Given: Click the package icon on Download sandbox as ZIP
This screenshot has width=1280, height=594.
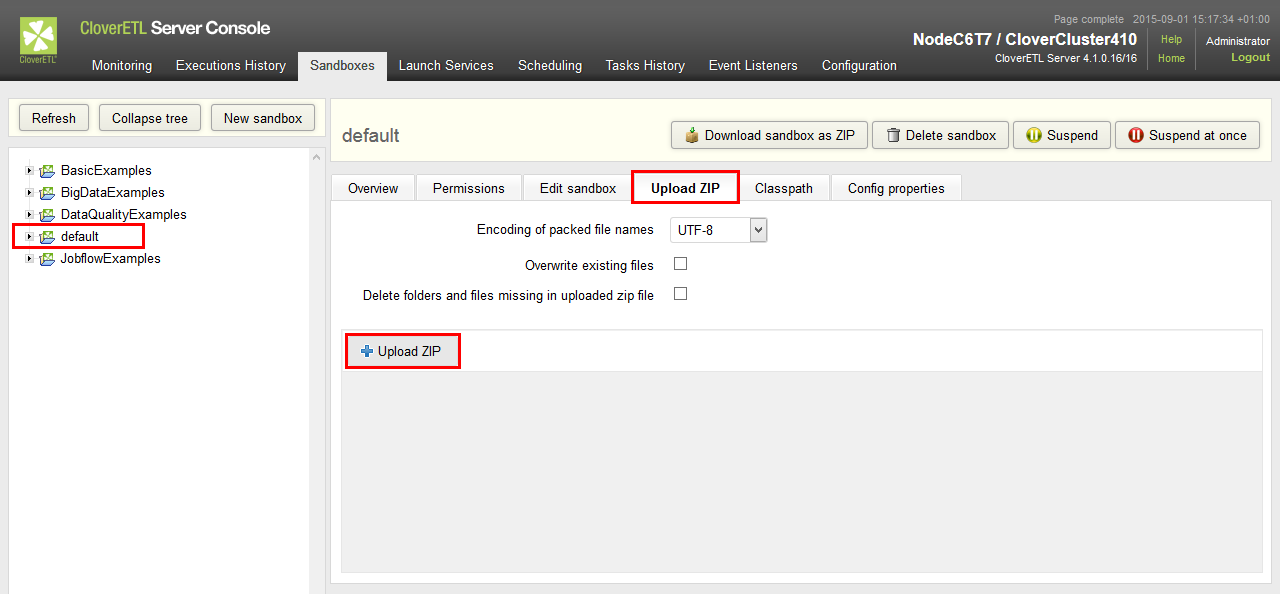Looking at the screenshot, I should point(691,135).
